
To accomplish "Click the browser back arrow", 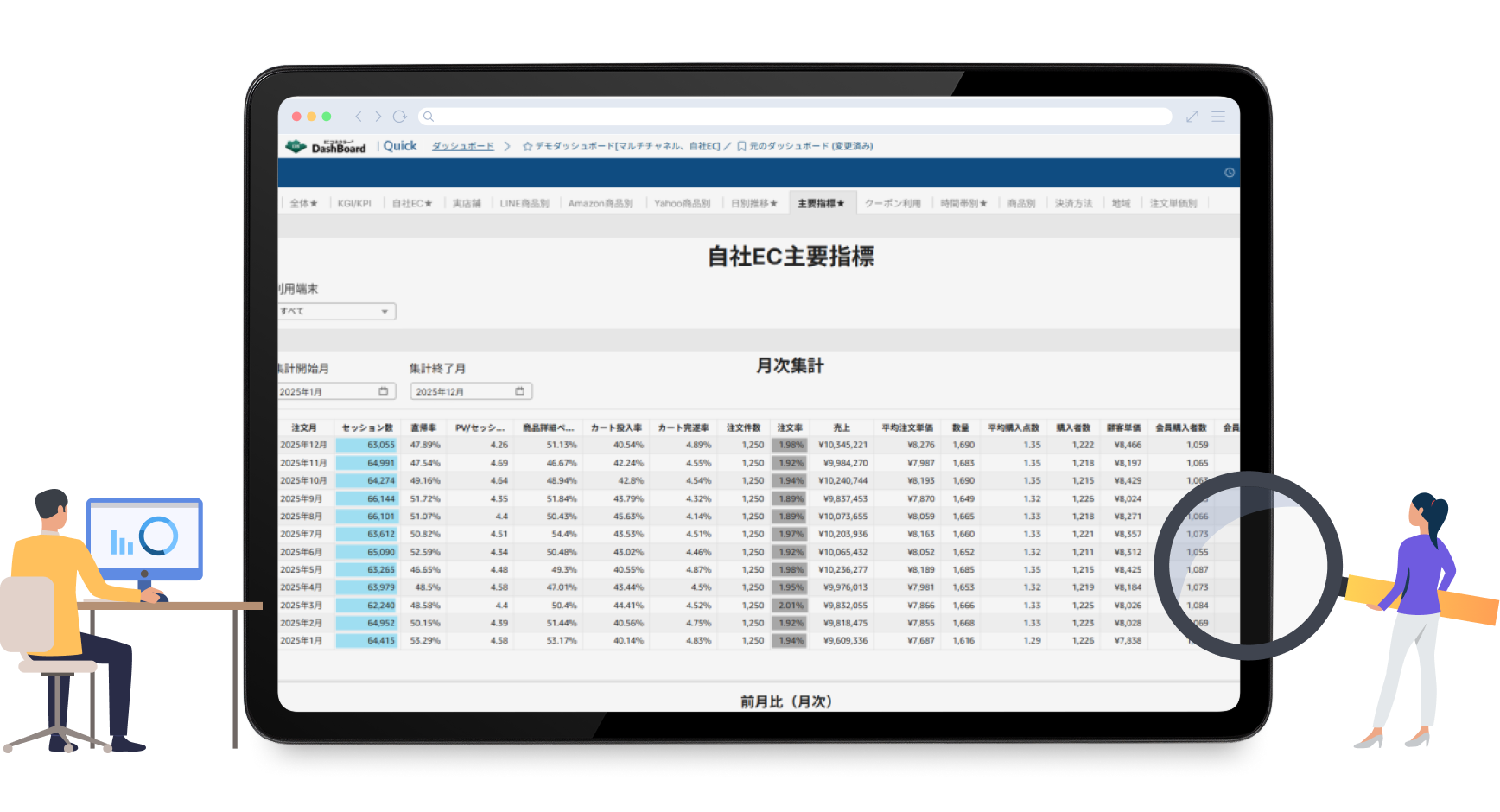I will [359, 117].
